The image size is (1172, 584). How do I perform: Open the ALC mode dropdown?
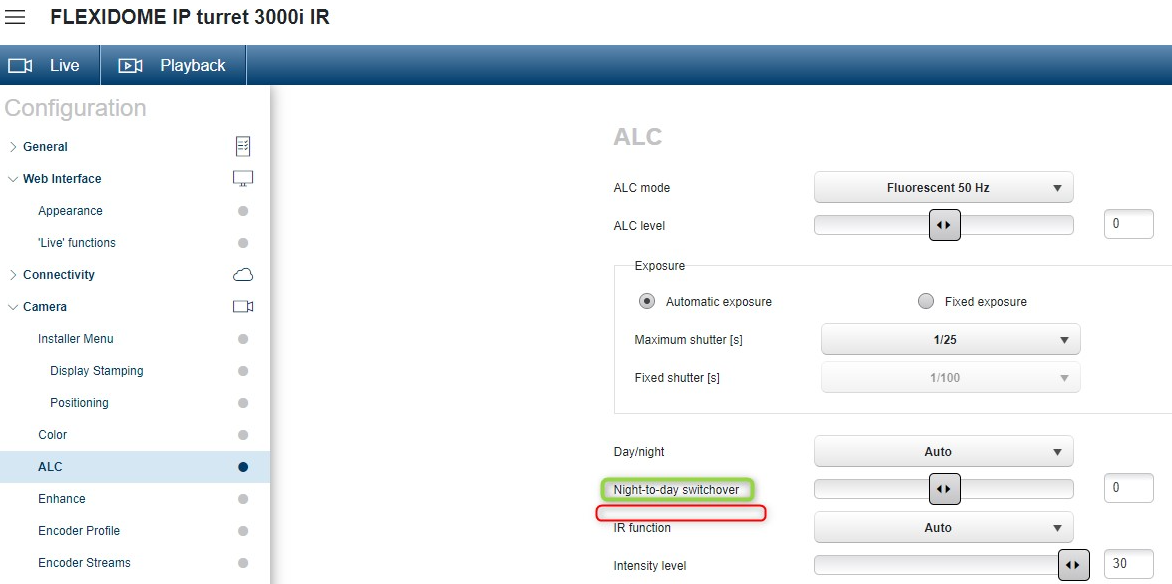(943, 188)
